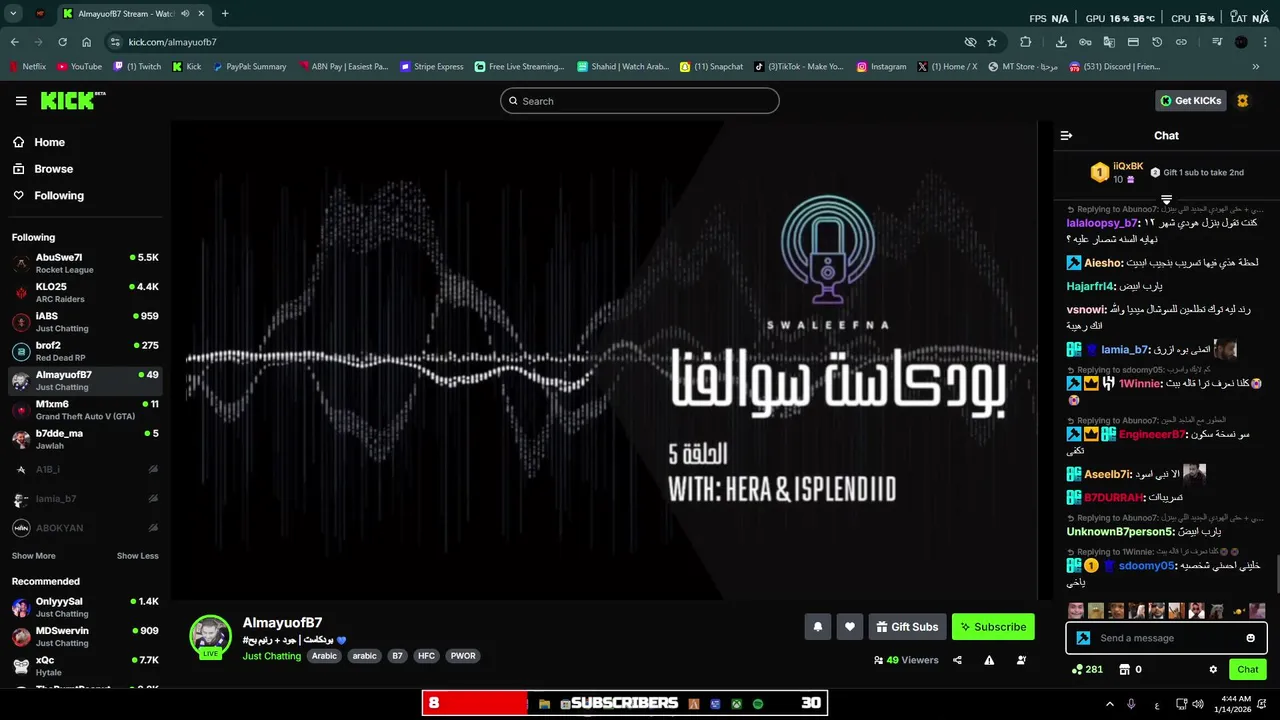Select the capitalized Arabic tag
The image size is (1280, 720).
[324, 656]
